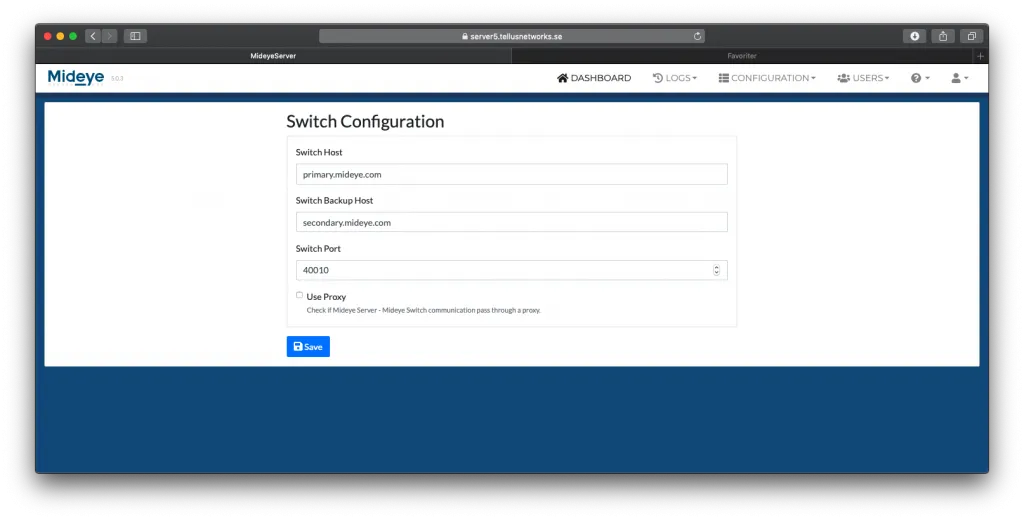Maximize the window with the green button
Image resolution: width=1024 pixels, height=520 pixels.
[x=73, y=36]
